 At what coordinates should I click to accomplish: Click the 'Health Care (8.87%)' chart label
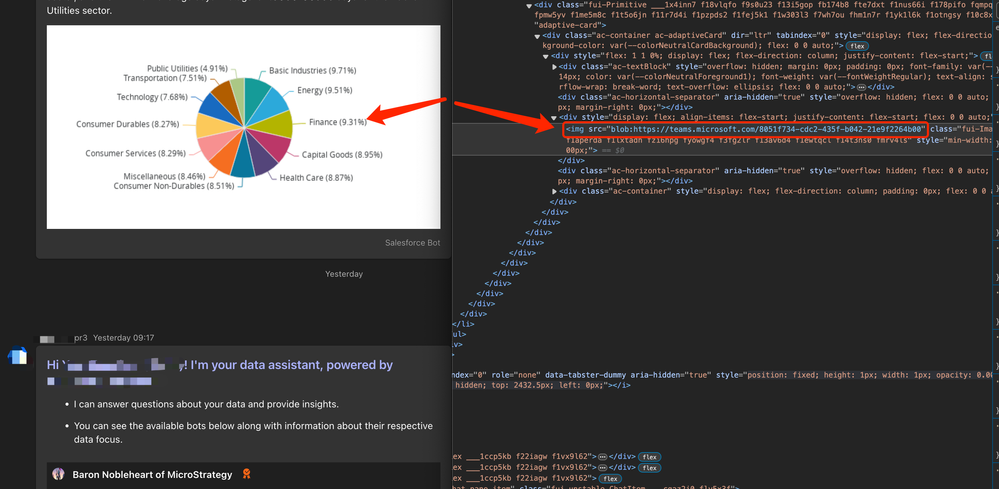[x=316, y=178]
